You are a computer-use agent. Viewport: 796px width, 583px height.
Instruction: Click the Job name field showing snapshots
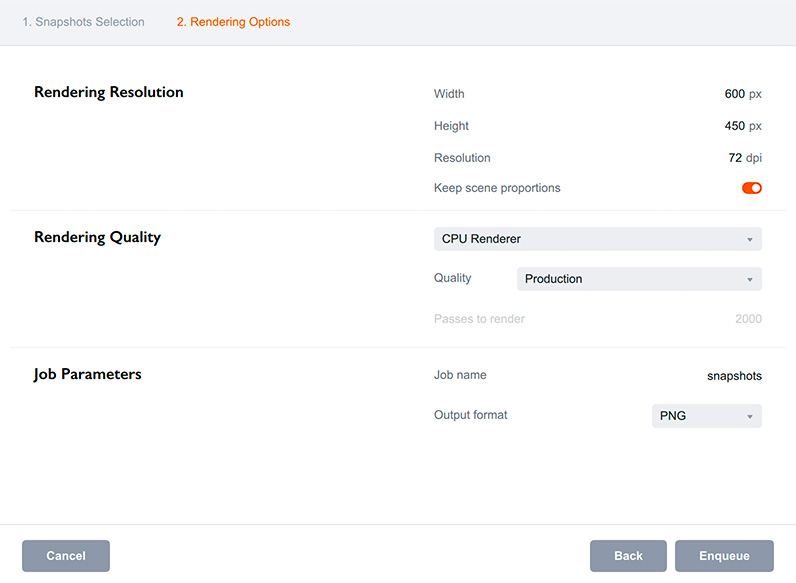click(734, 376)
